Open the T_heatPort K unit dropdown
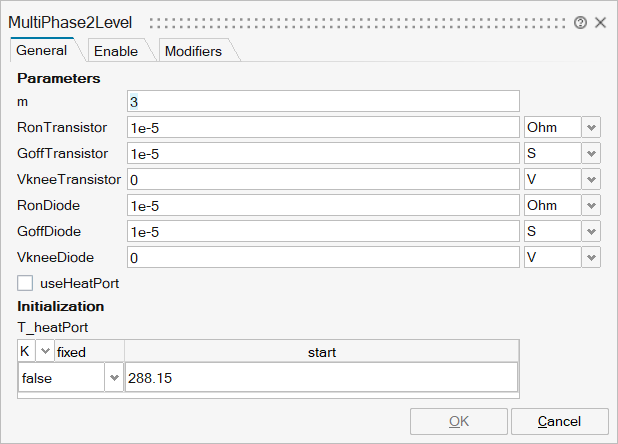Viewport: 618px width, 444px height. (x=44, y=352)
